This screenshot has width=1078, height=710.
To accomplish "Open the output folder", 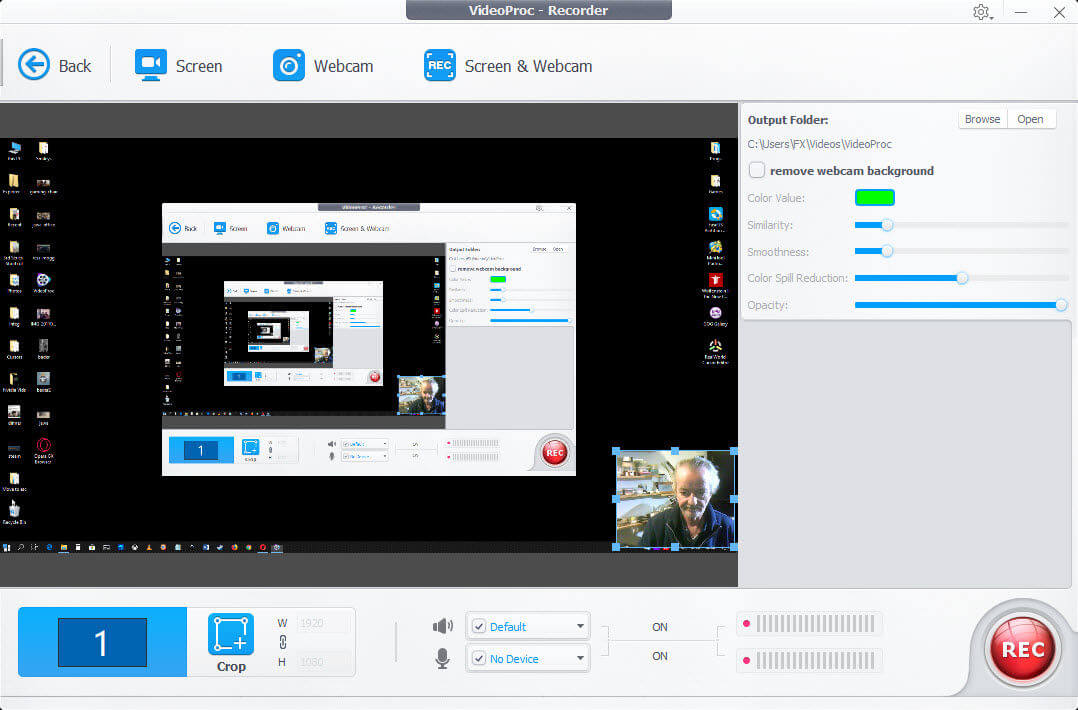I will coord(1031,119).
